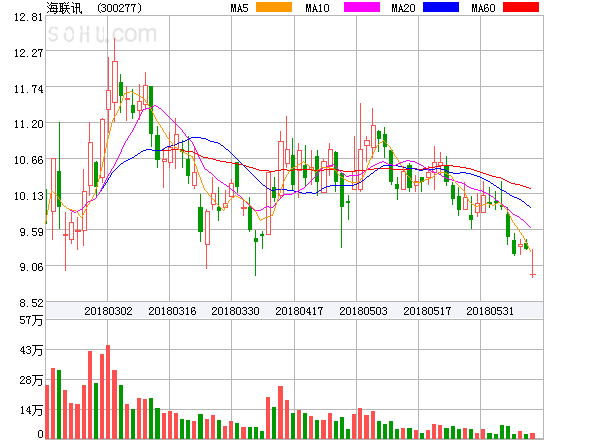Click the 14万 volume axis label
Screen dimensions: 600x440
click(31, 411)
